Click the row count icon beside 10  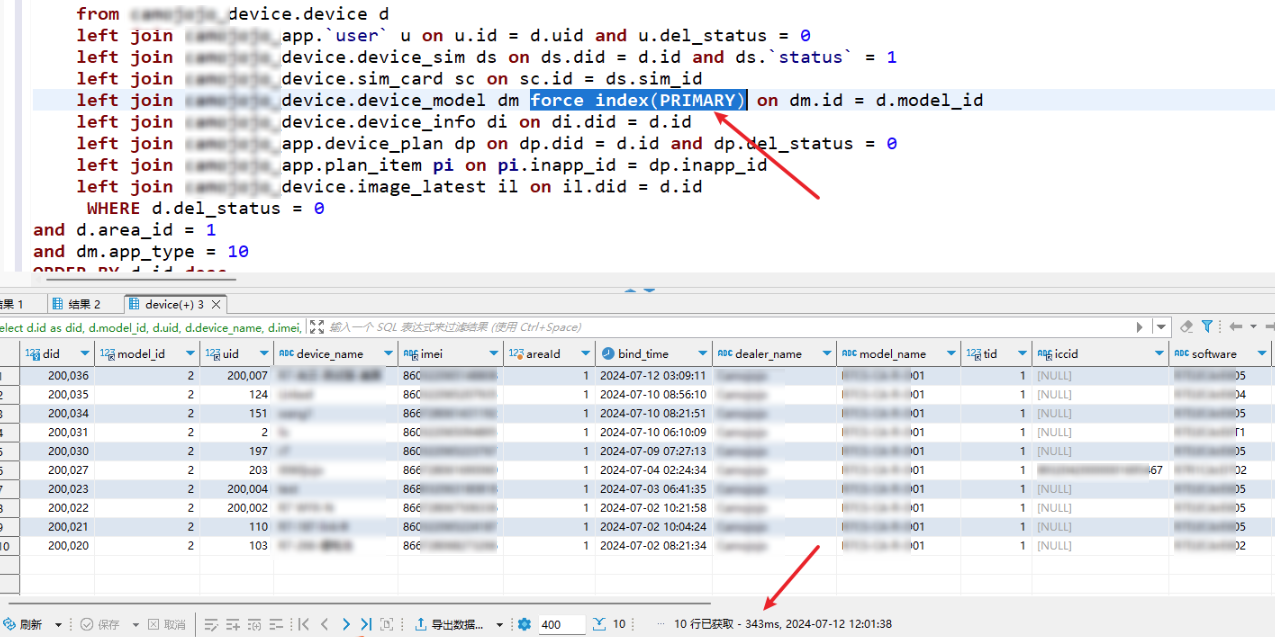click(599, 624)
